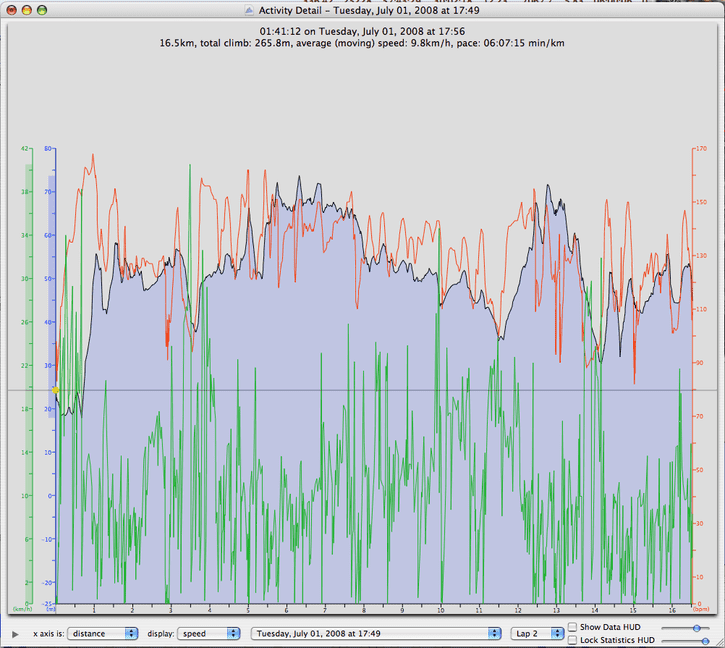
Task: Click the red heart rate axis 170 label
Action: click(701, 148)
